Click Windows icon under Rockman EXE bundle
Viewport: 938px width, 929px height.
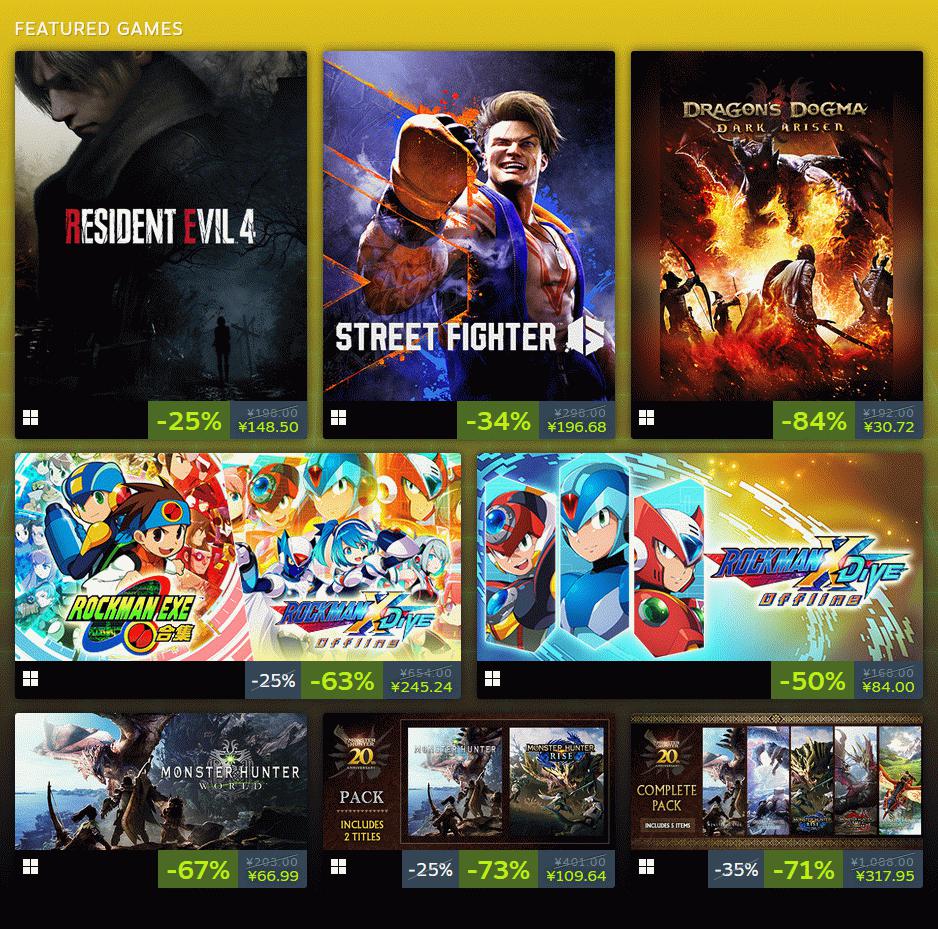[31, 678]
